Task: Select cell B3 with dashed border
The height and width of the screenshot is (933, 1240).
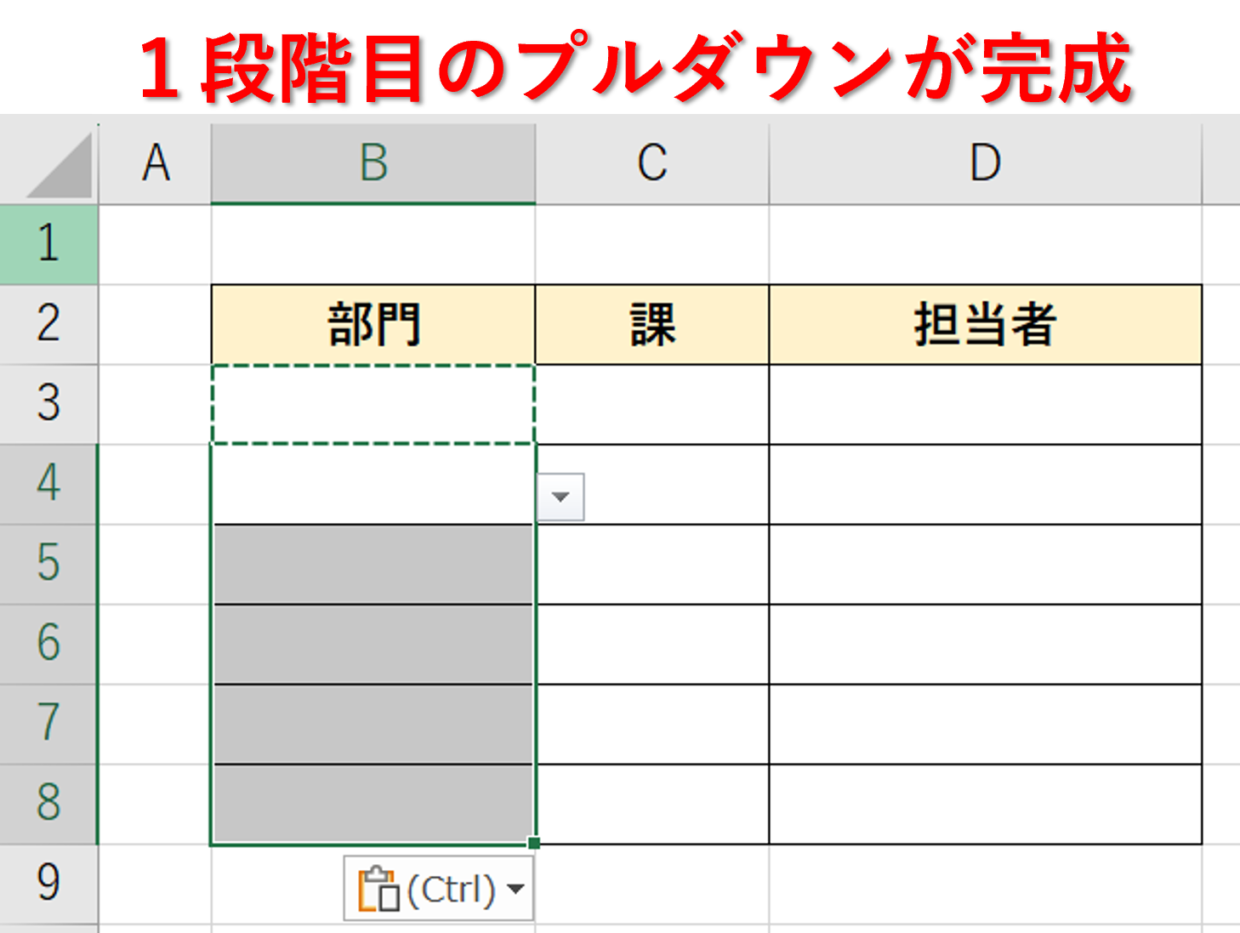Action: coord(373,404)
